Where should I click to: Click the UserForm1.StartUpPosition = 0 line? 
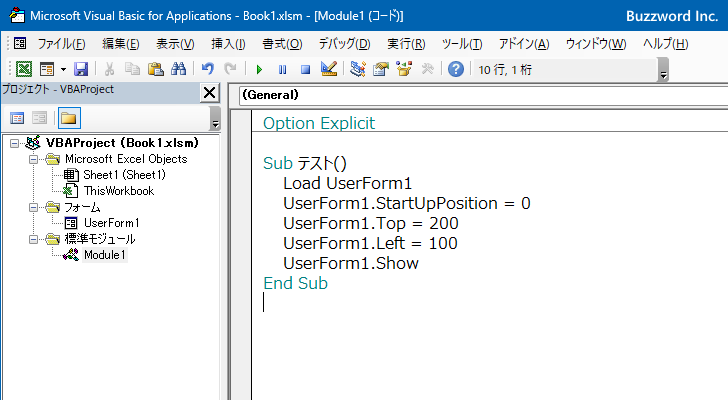click(407, 203)
